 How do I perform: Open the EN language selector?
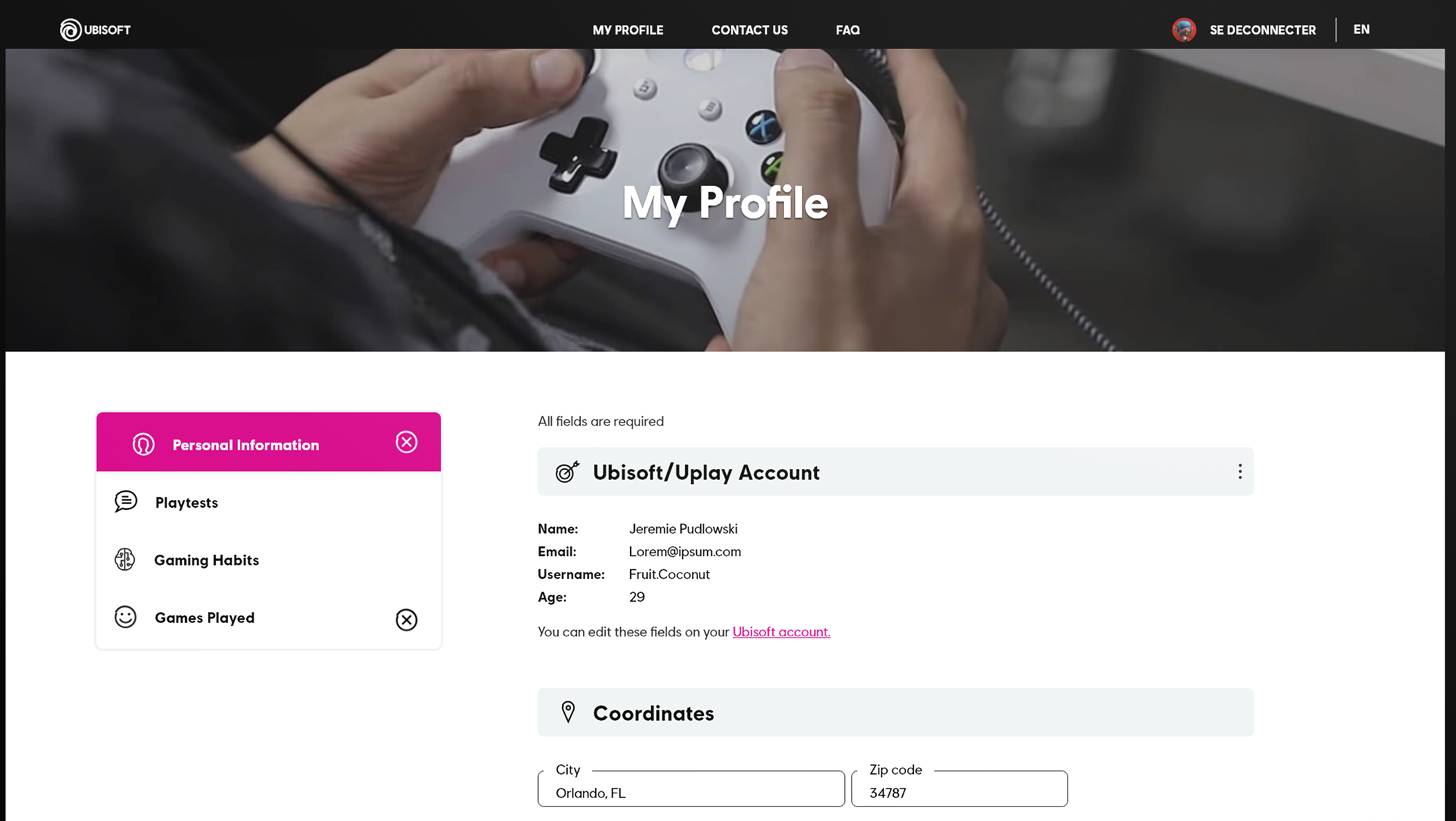(1361, 30)
